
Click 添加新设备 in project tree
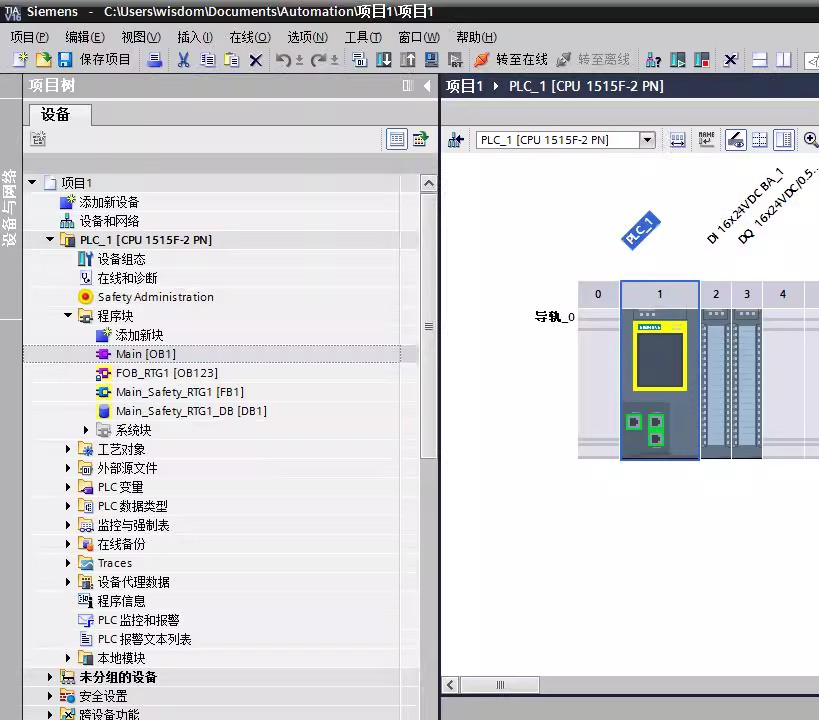click(x=109, y=202)
